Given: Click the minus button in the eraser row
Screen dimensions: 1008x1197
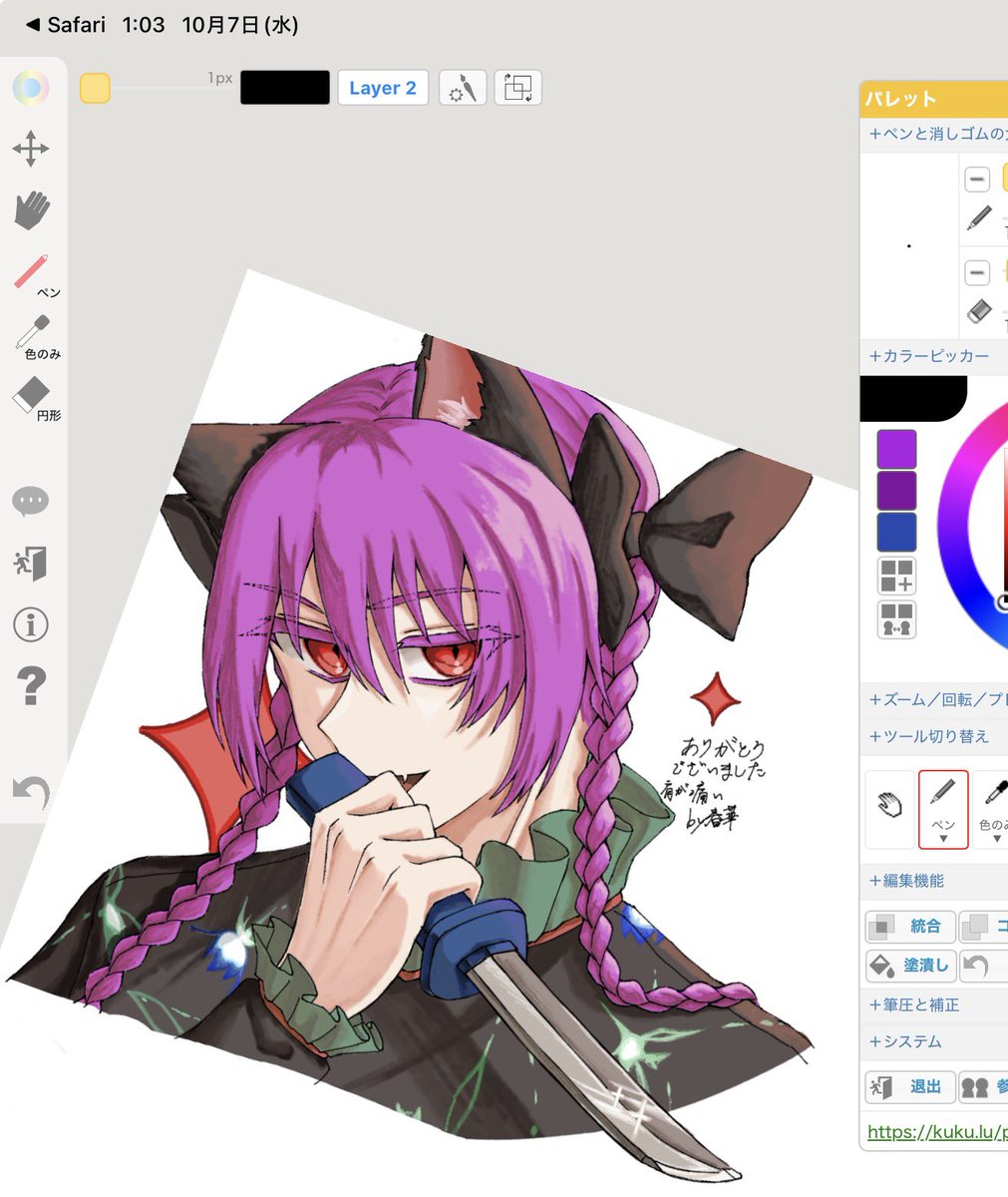Looking at the screenshot, I should pos(977,271).
